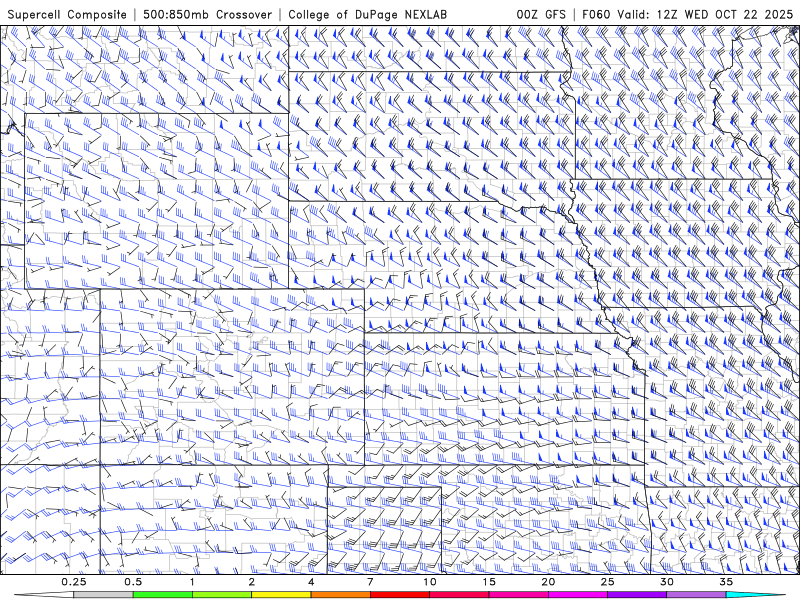Select the orange 4–7 legend segment
This screenshot has height=600, width=800.
pyautogui.click(x=340, y=595)
